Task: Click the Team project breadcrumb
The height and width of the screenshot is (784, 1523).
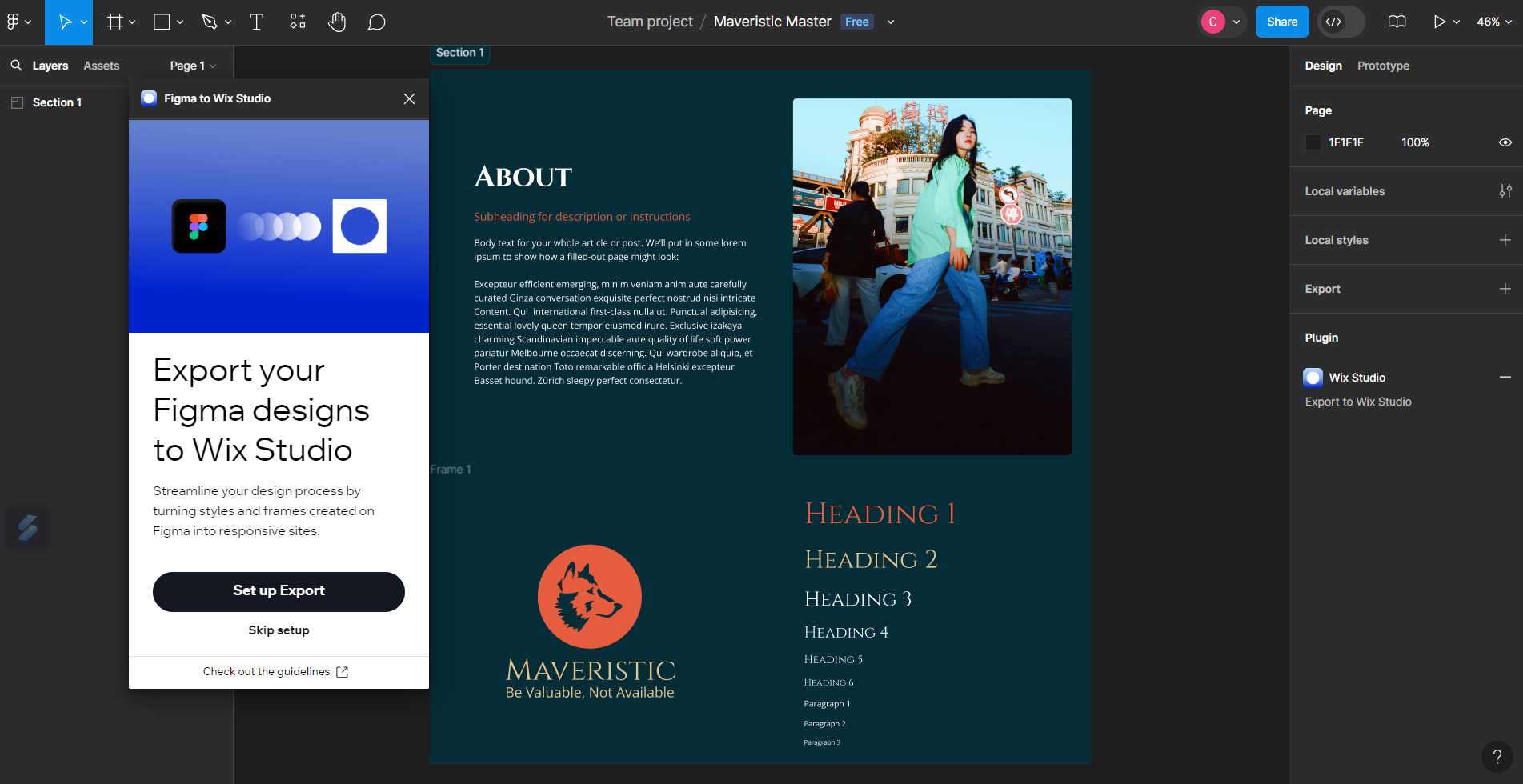Action: [x=650, y=22]
